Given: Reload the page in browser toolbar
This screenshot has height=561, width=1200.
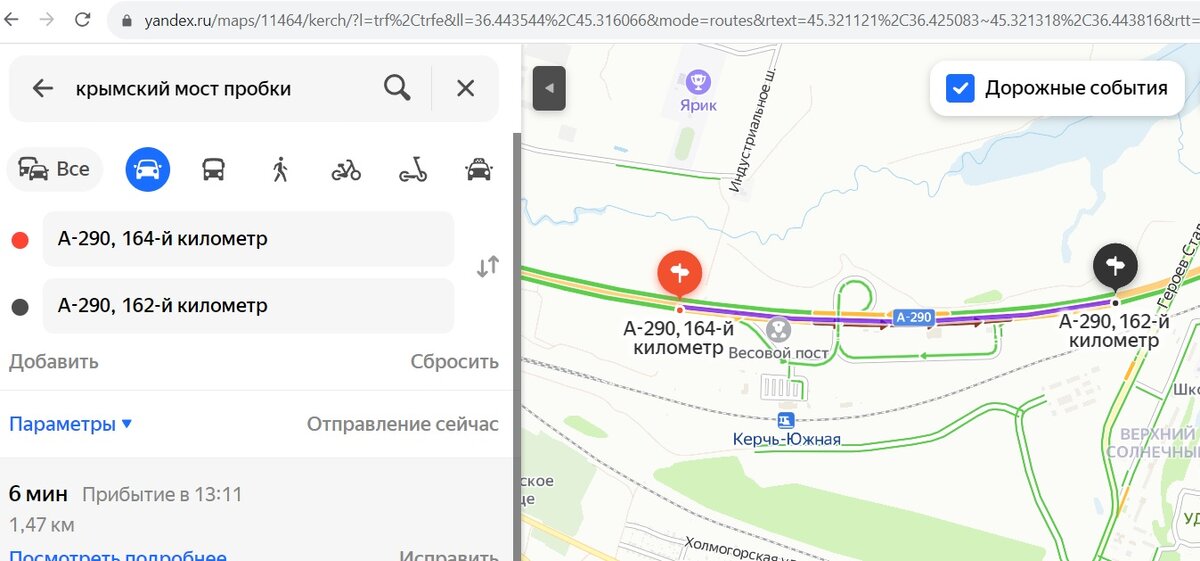Looking at the screenshot, I should (83, 19).
